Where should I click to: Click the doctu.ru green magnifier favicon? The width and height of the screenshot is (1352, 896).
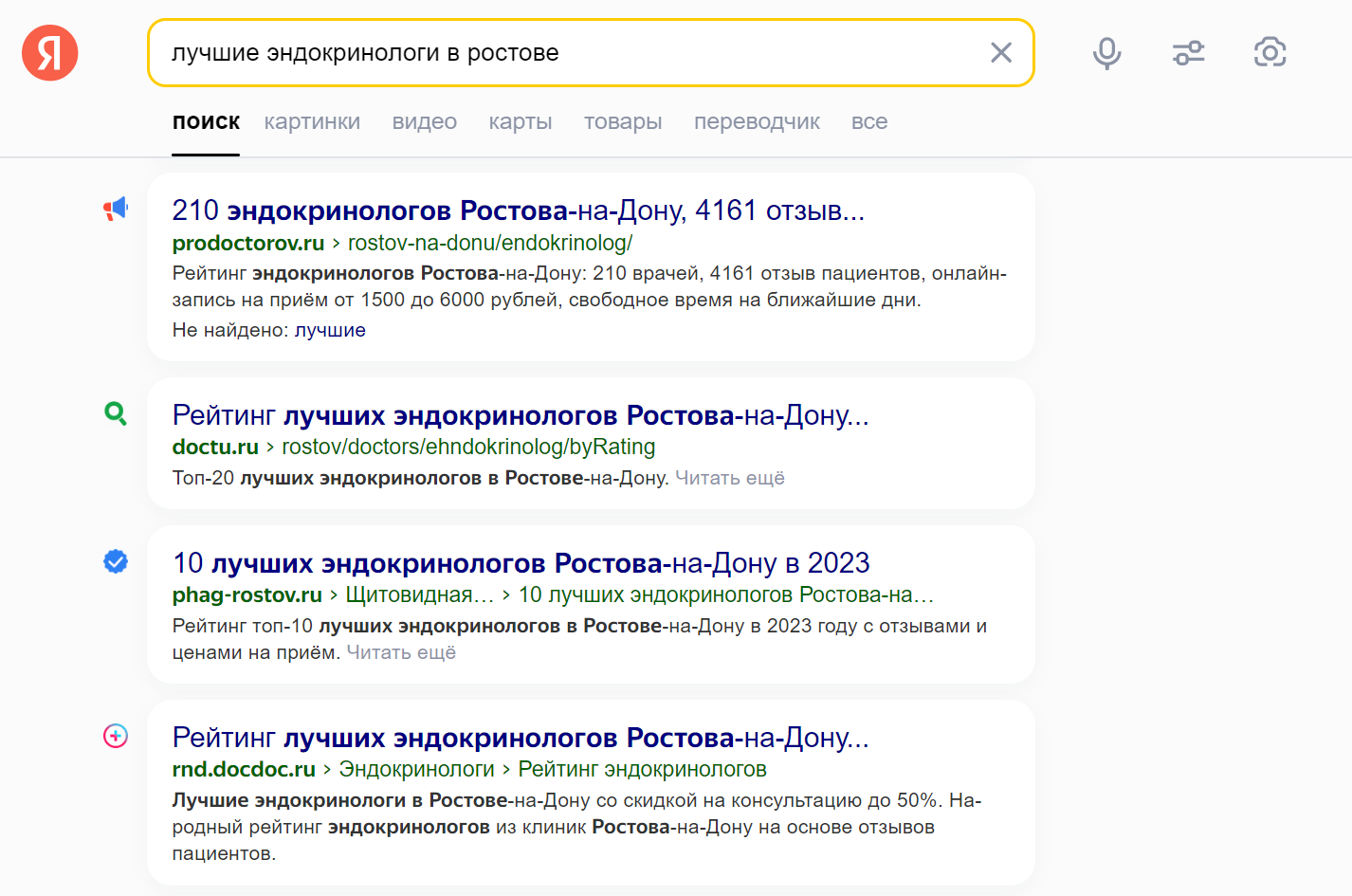tap(116, 413)
